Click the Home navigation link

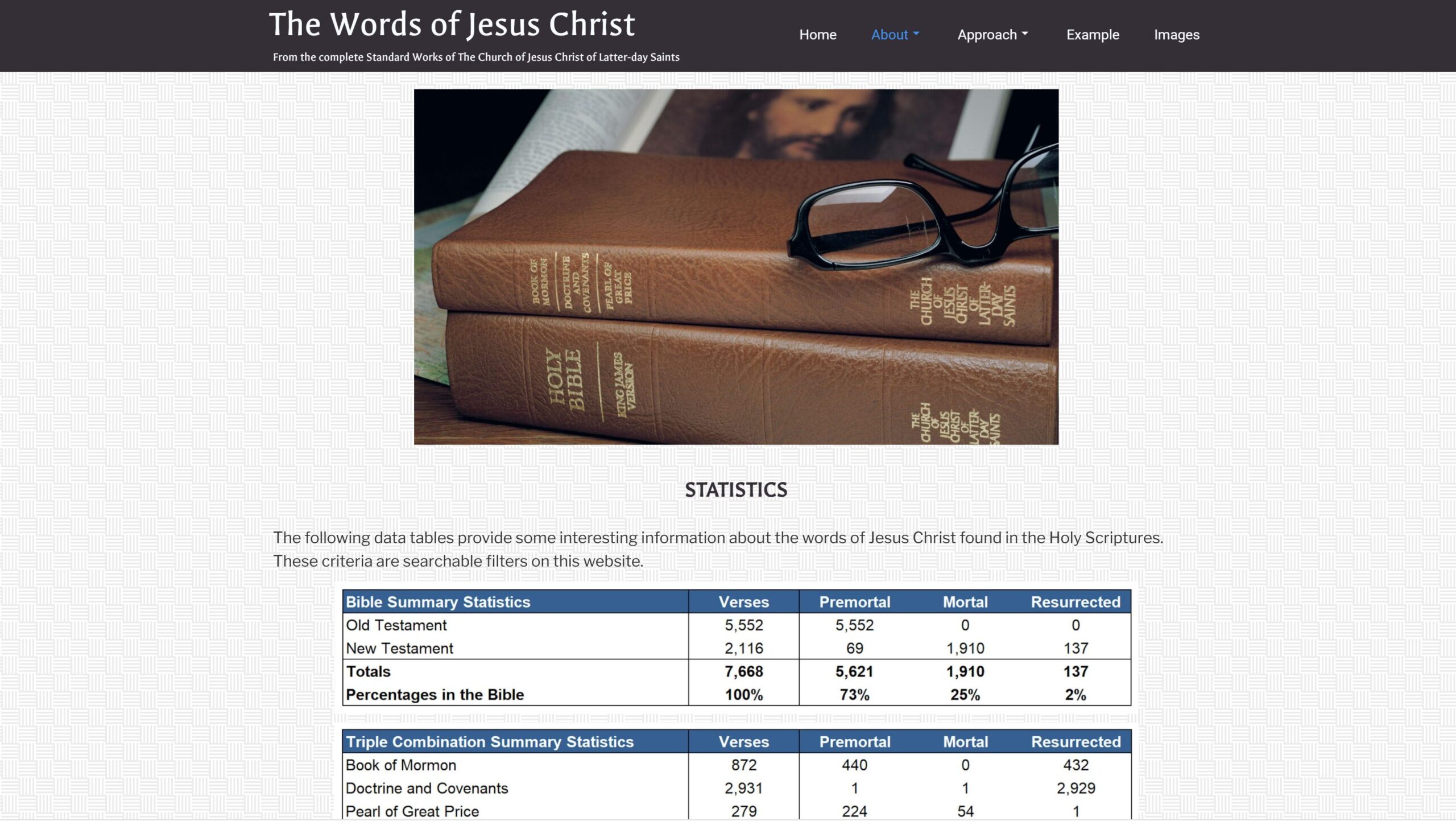coord(817,35)
